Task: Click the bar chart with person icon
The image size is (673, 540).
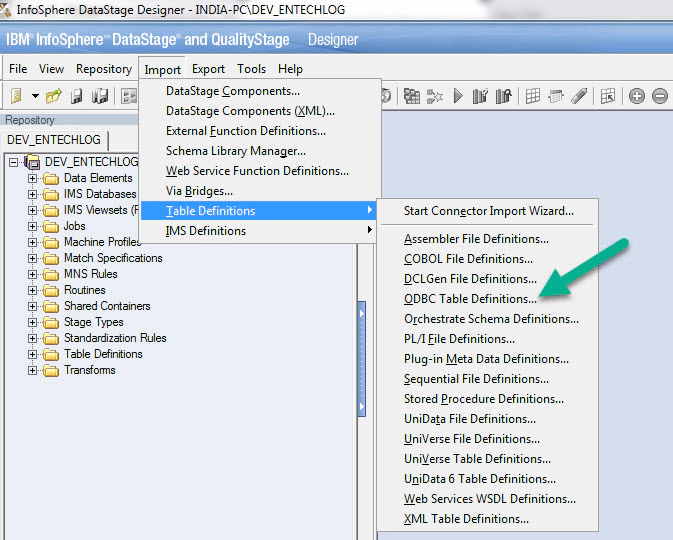Action: (503, 96)
